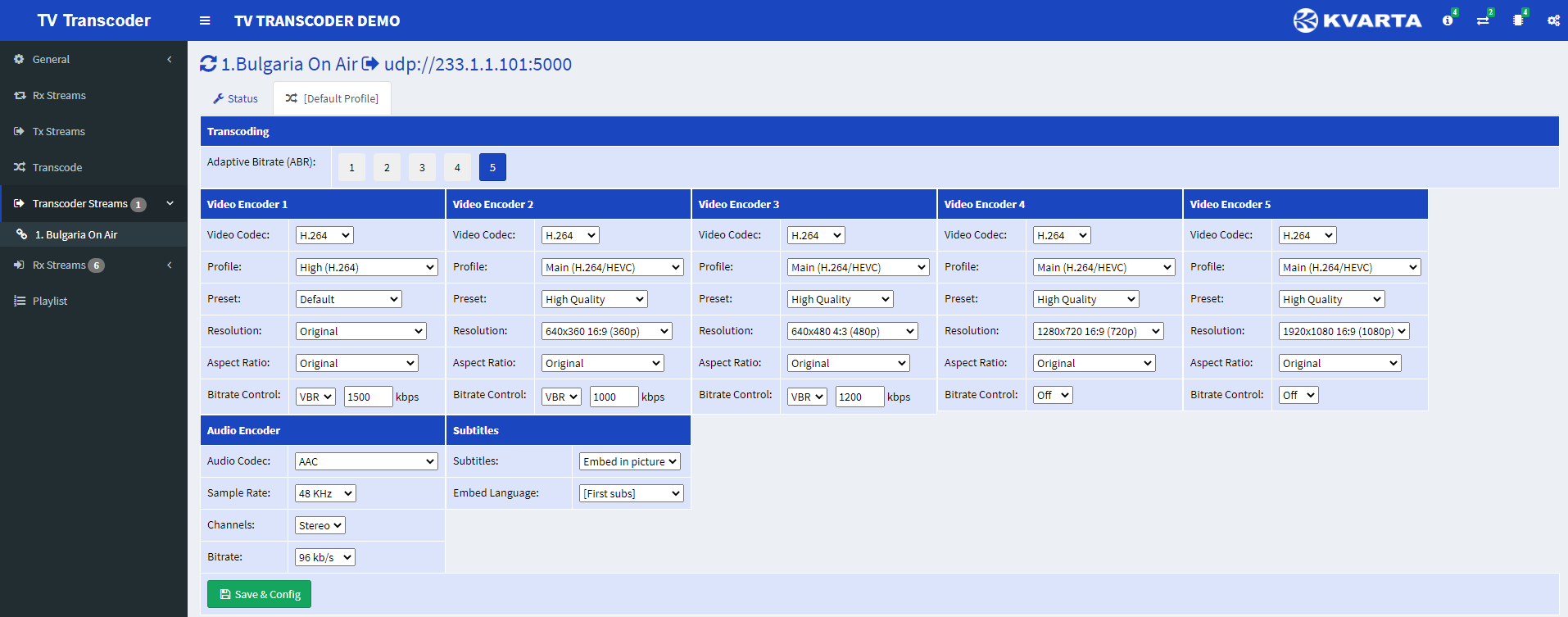This screenshot has width=1568, height=617.
Task: Click the chip hardware icon in header
Action: (x=1518, y=20)
